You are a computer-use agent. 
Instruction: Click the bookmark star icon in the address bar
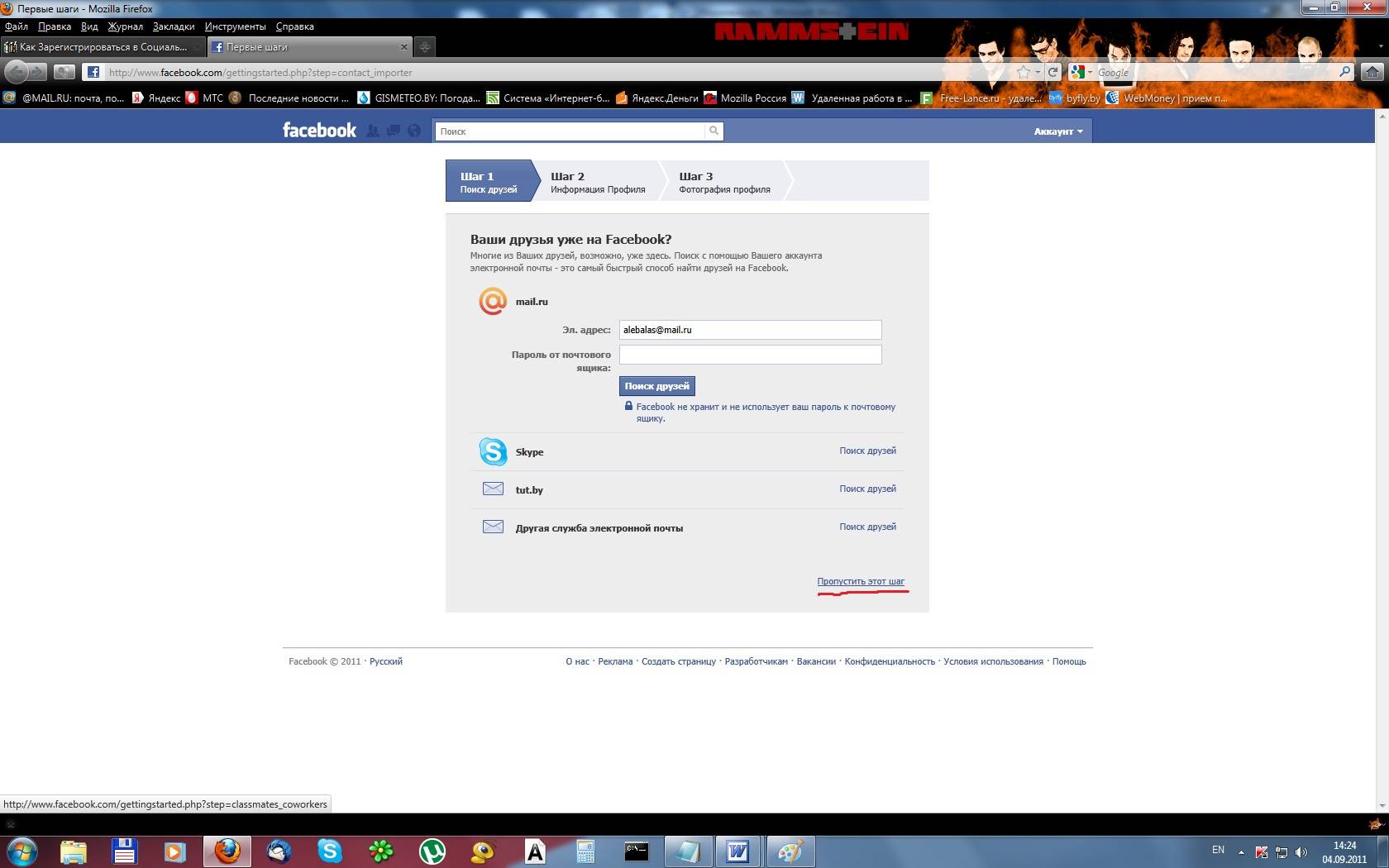[1024, 72]
